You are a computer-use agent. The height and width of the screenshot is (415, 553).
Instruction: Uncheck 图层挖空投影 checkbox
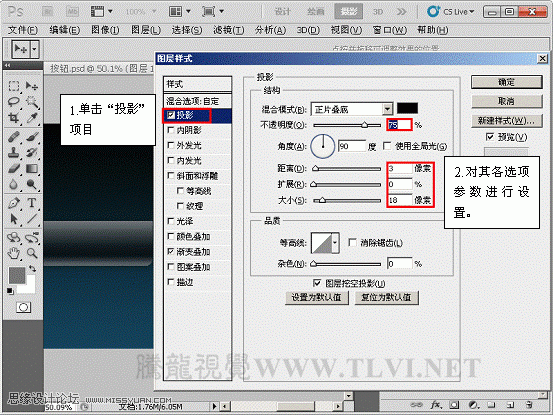click(x=317, y=283)
